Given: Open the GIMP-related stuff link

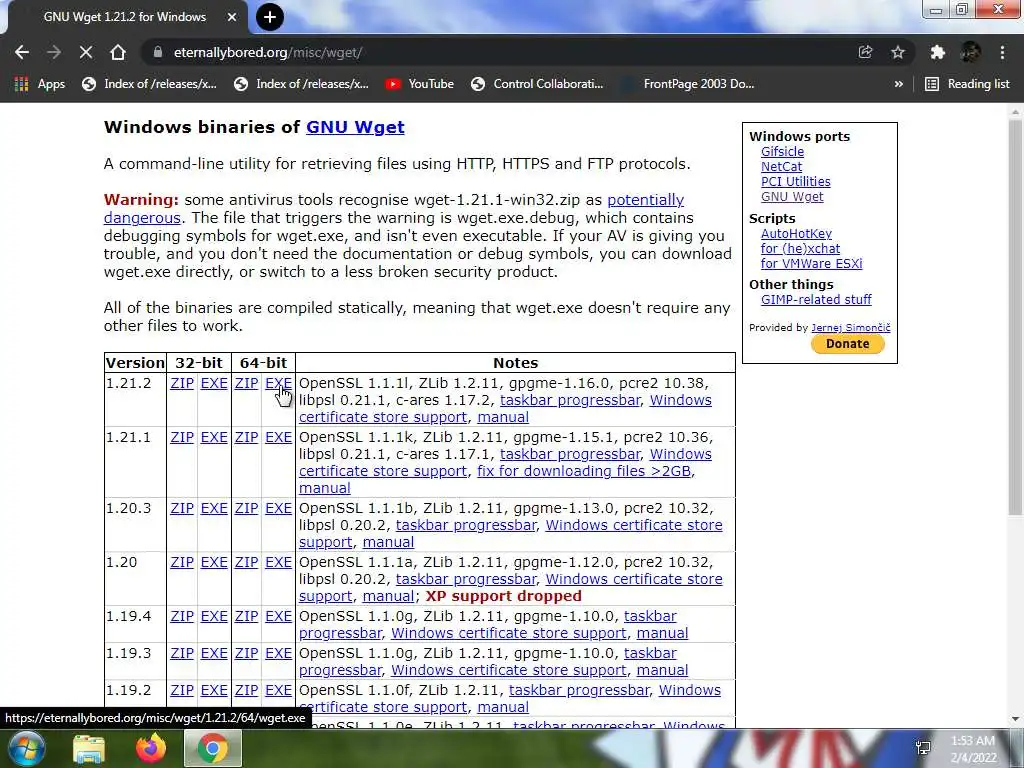Looking at the screenshot, I should tap(816, 299).
